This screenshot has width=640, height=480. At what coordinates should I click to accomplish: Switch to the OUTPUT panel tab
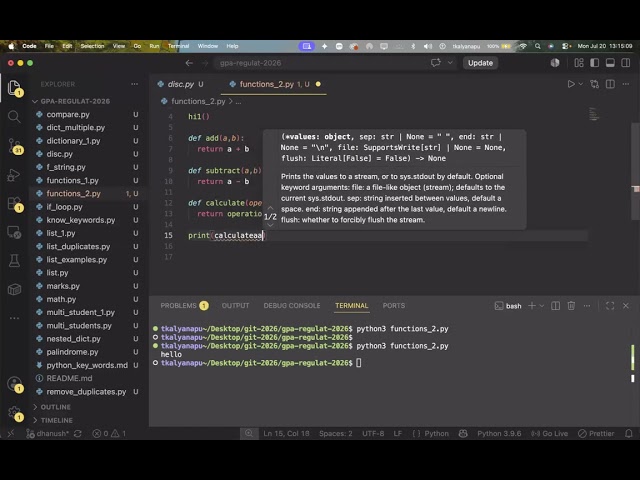click(x=235, y=306)
